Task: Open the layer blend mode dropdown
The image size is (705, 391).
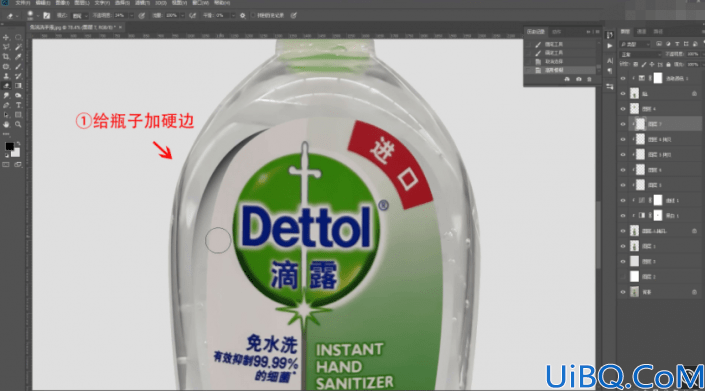Action: pos(640,54)
